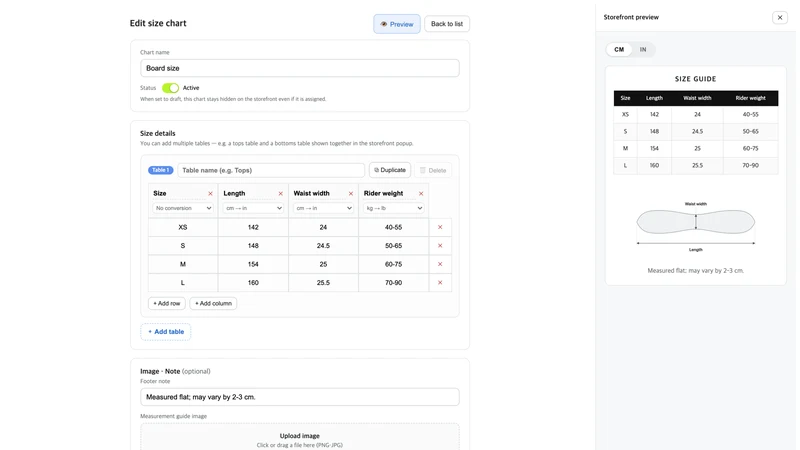
Task: Focus the Table name input
Action: point(271,170)
